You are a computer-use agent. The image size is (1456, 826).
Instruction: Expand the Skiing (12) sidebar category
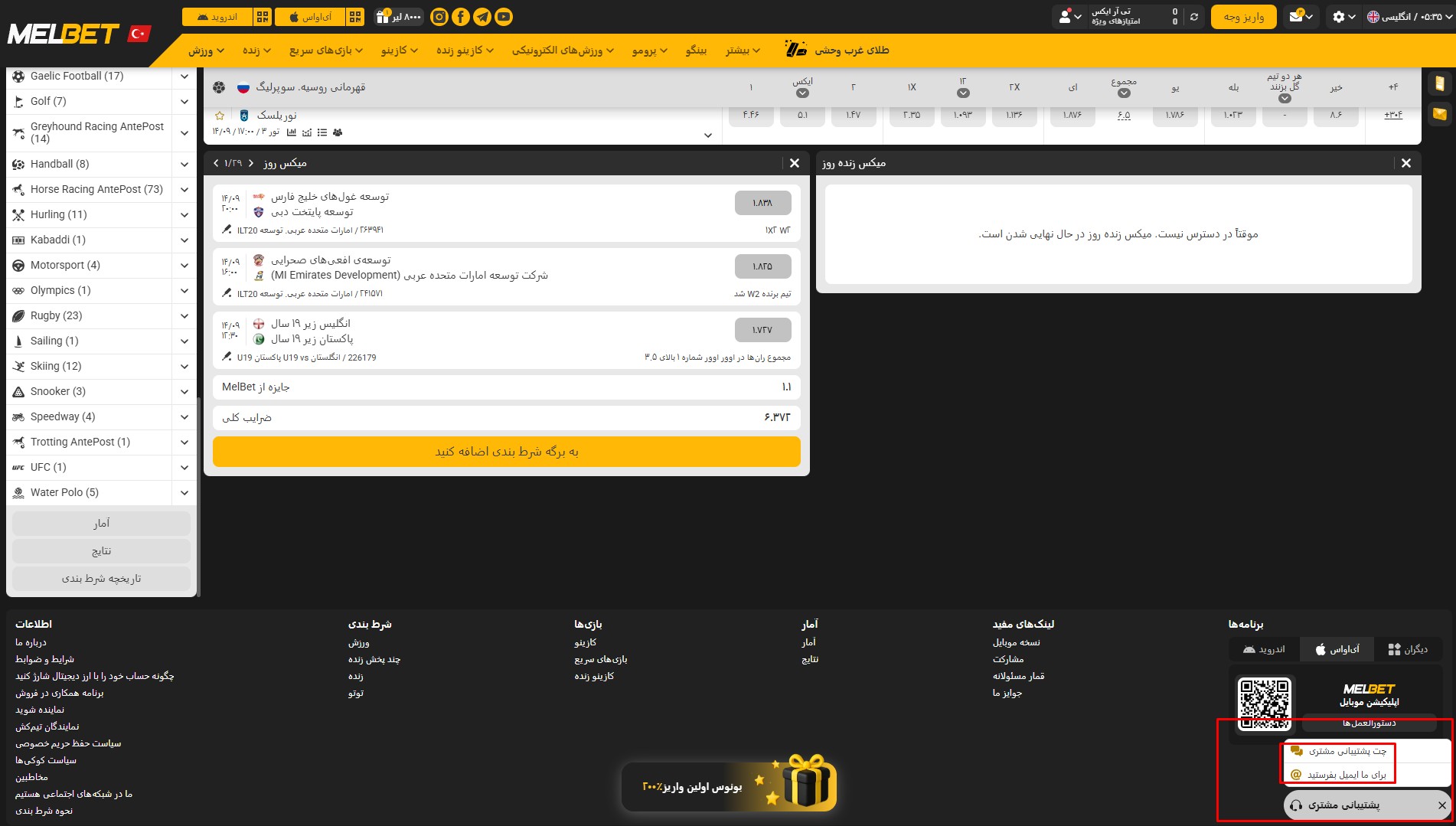pyautogui.click(x=184, y=366)
